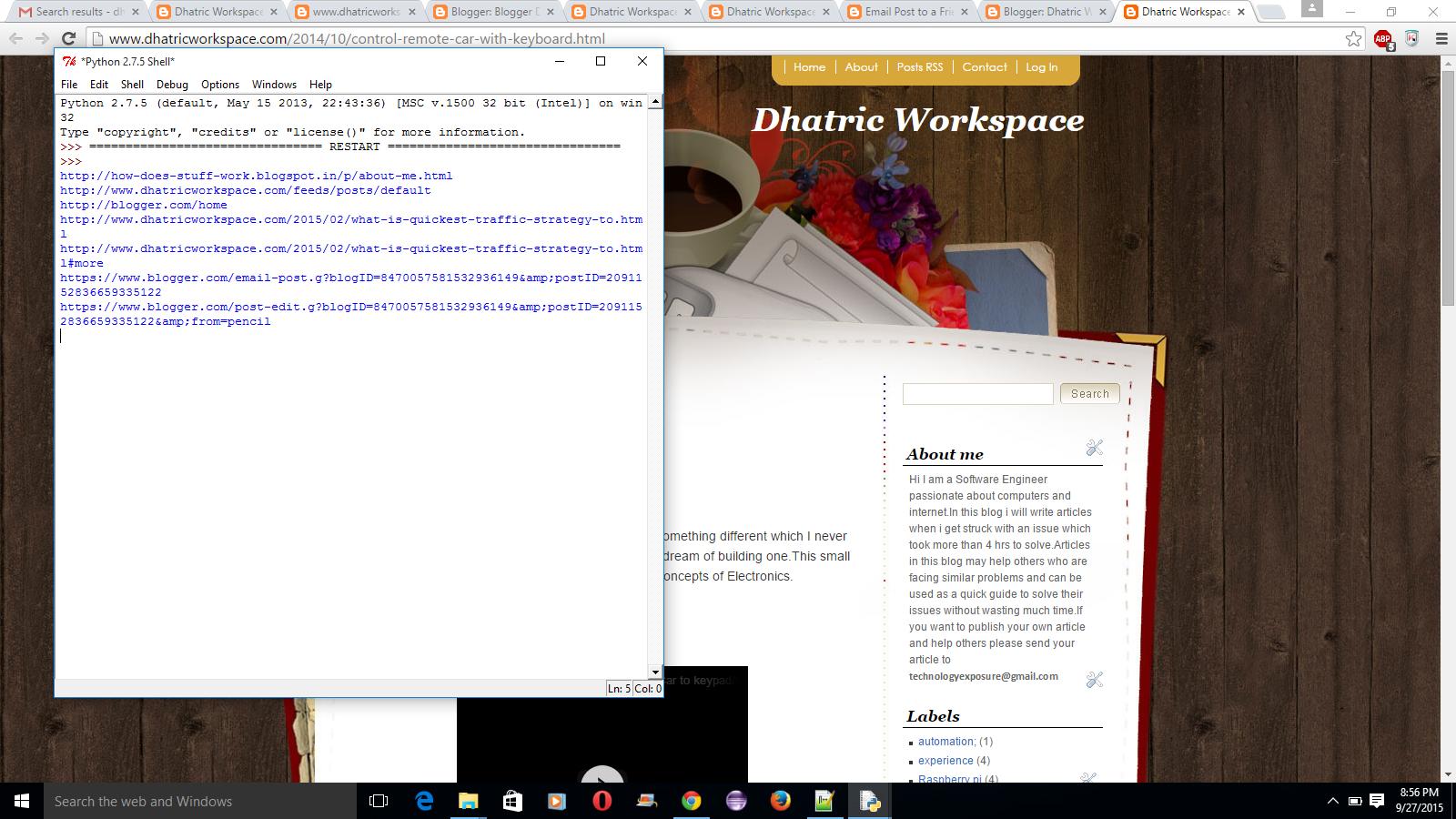This screenshot has width=1456, height=819.
Task: Launch Opera from the taskbar
Action: coord(602,801)
